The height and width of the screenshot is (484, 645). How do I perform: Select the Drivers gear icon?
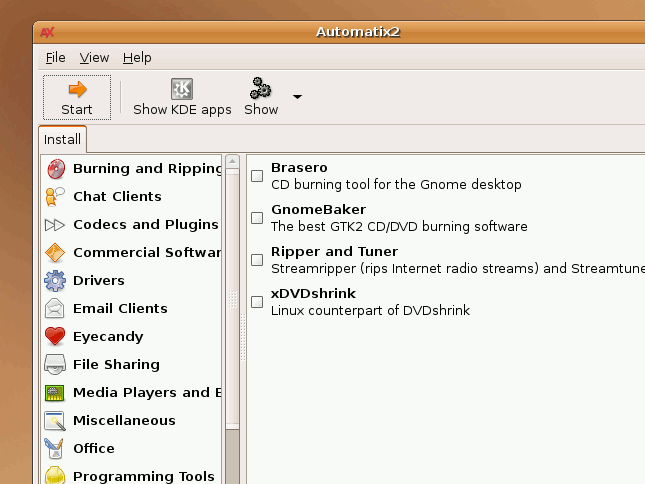point(55,281)
